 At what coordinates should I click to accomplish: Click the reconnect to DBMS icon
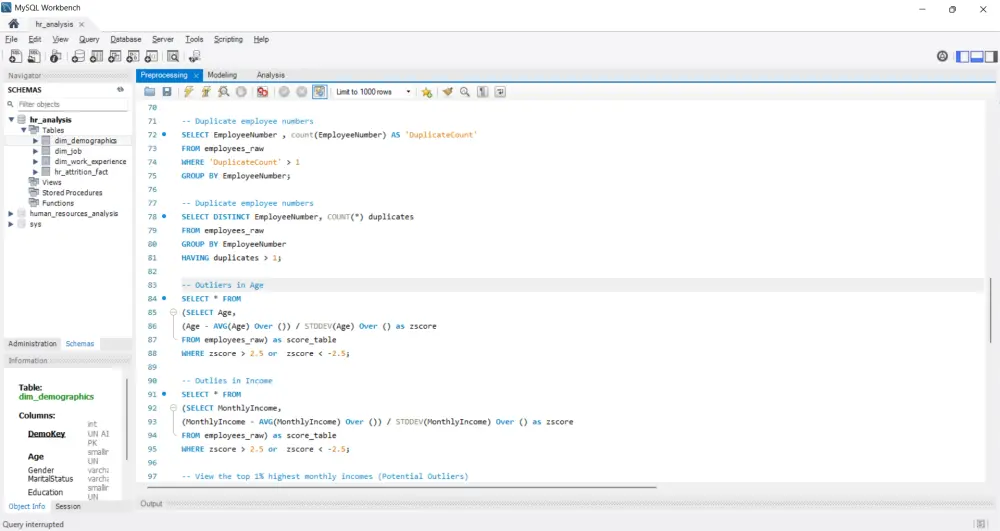click(x=195, y=57)
